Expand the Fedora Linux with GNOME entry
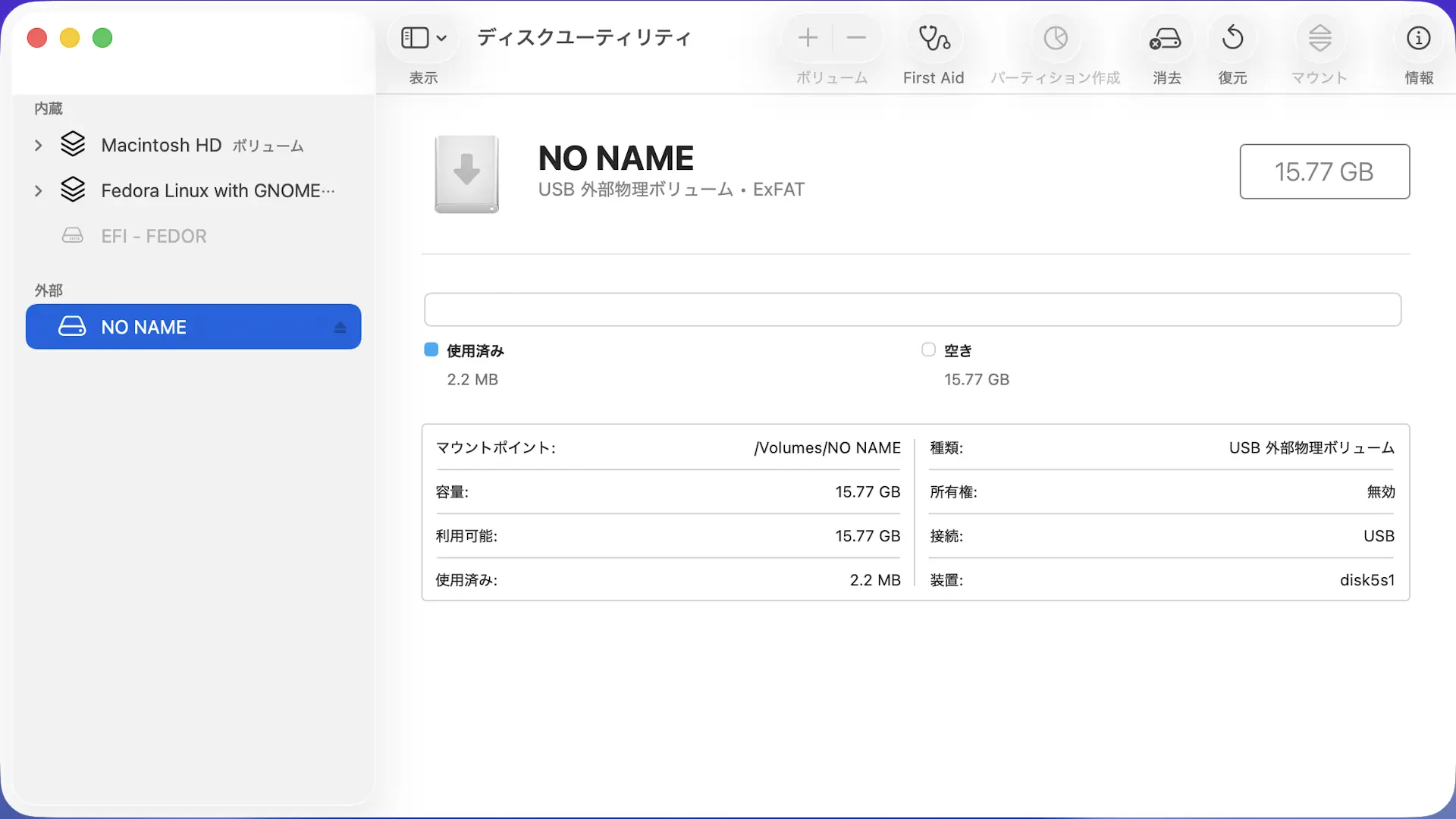Viewport: 1456px width, 819px height. [38, 191]
